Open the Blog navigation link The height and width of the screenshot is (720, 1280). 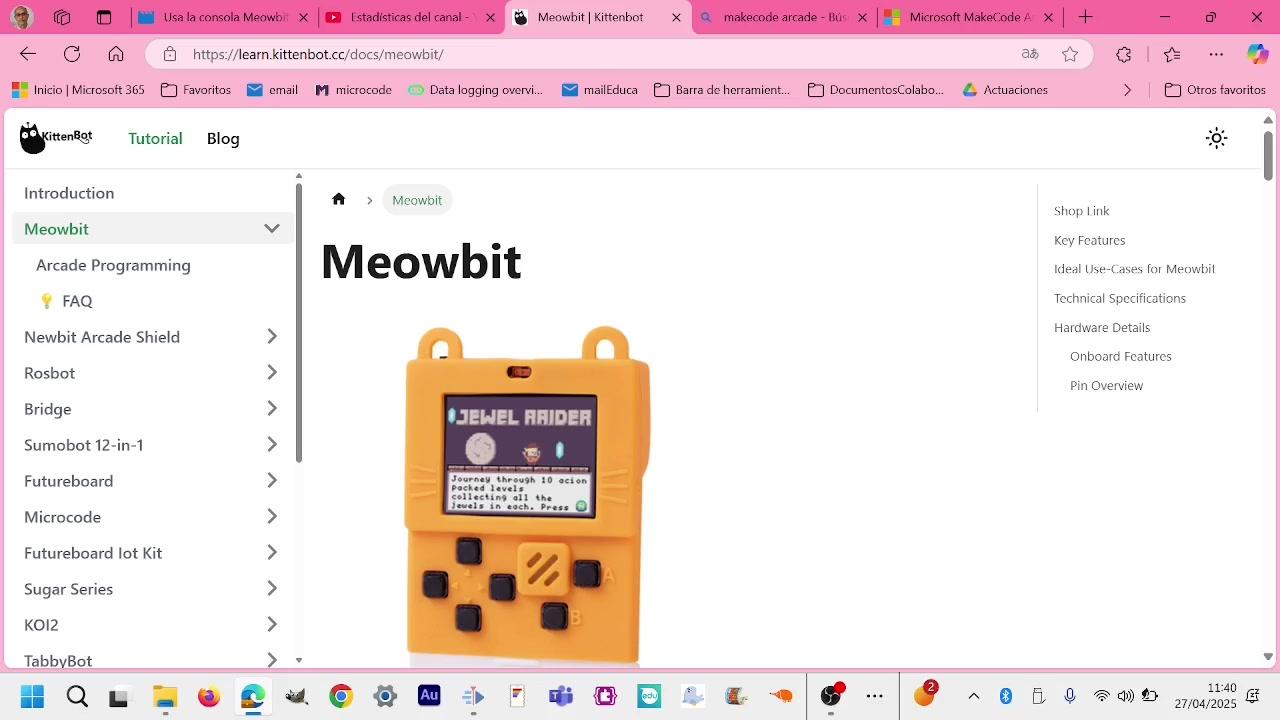(x=223, y=138)
